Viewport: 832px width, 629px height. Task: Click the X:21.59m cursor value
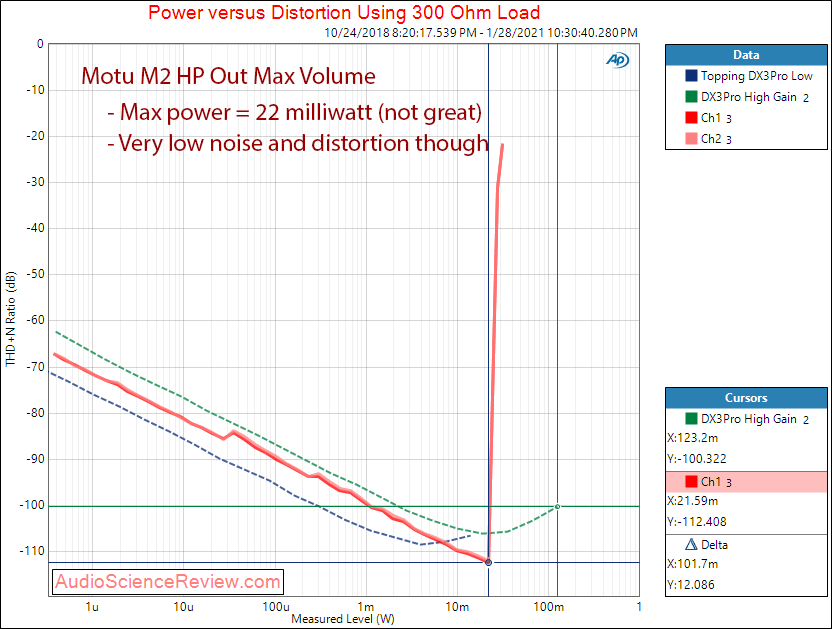click(x=692, y=501)
